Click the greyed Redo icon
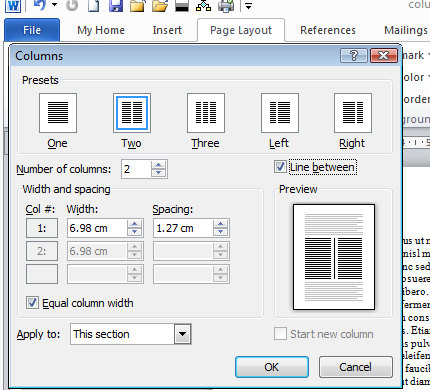This screenshot has width=430, height=390. pos(72,5)
